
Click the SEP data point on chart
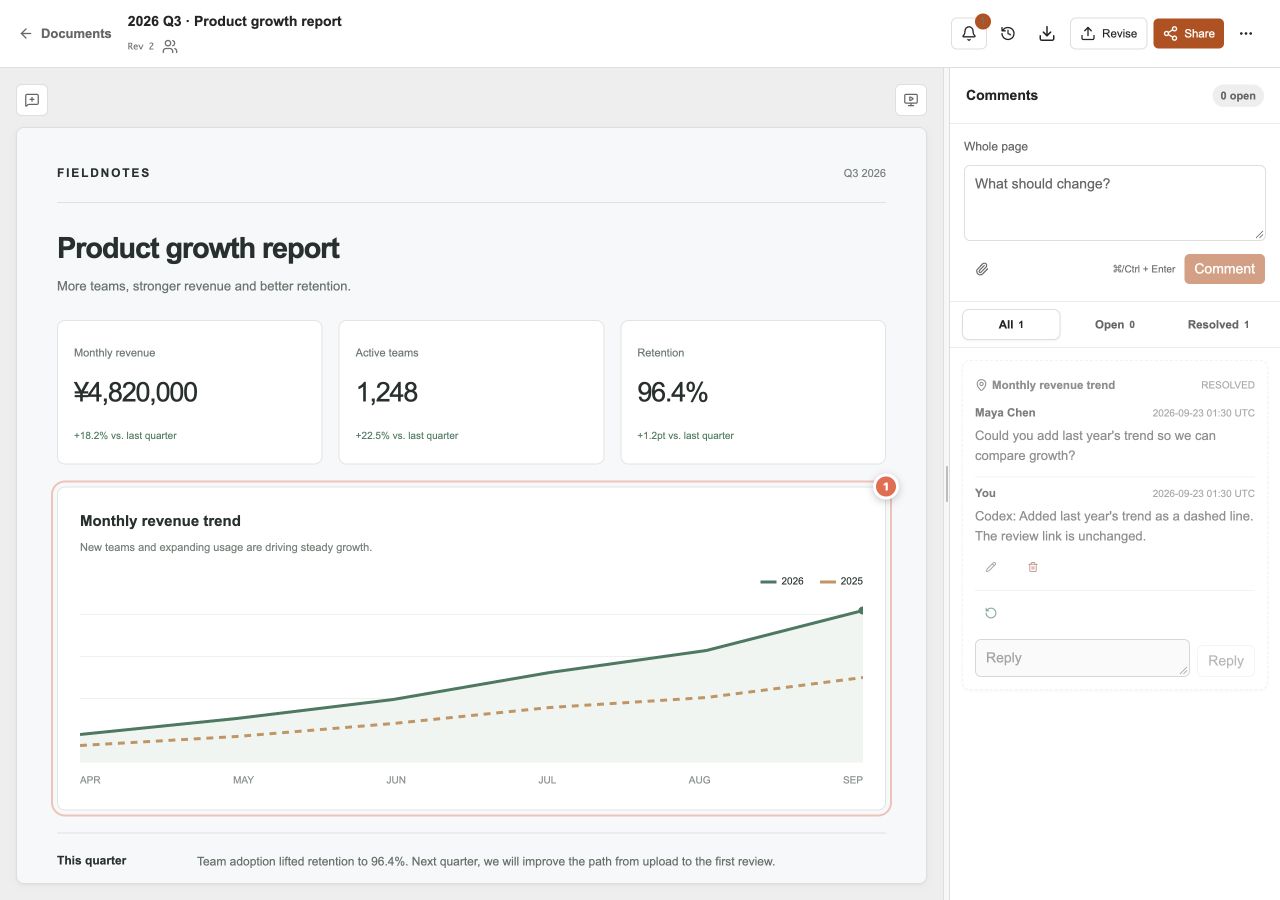pyautogui.click(x=861, y=610)
